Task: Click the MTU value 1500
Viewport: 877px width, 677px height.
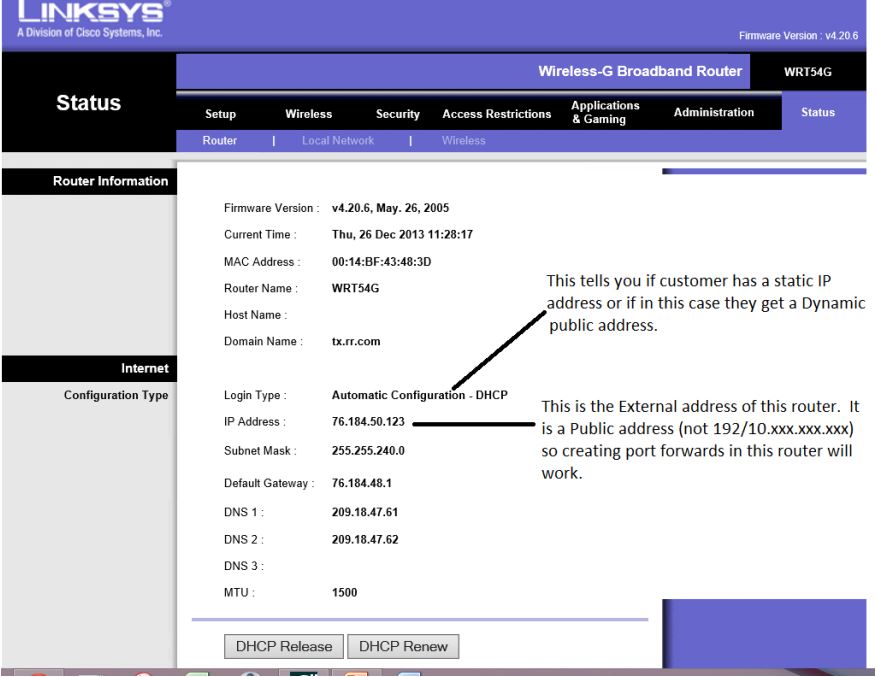Action: tap(344, 592)
